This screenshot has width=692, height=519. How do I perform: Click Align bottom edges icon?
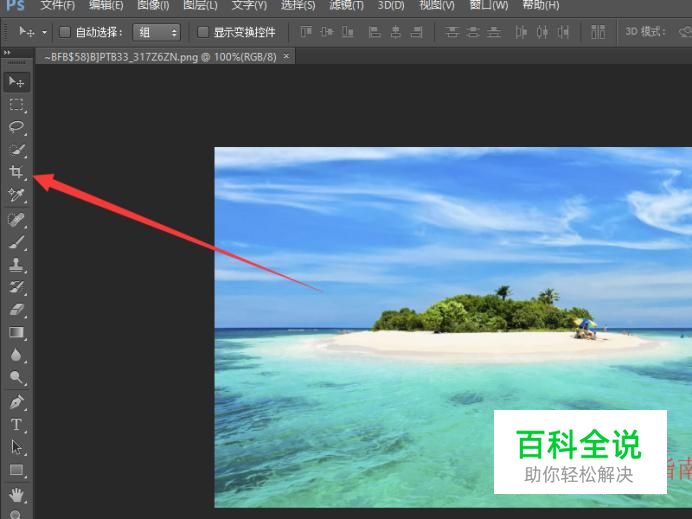pyautogui.click(x=348, y=32)
